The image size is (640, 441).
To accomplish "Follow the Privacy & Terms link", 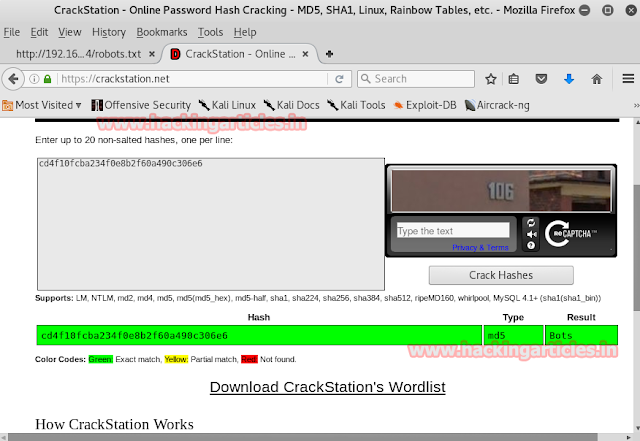I will tap(480, 247).
